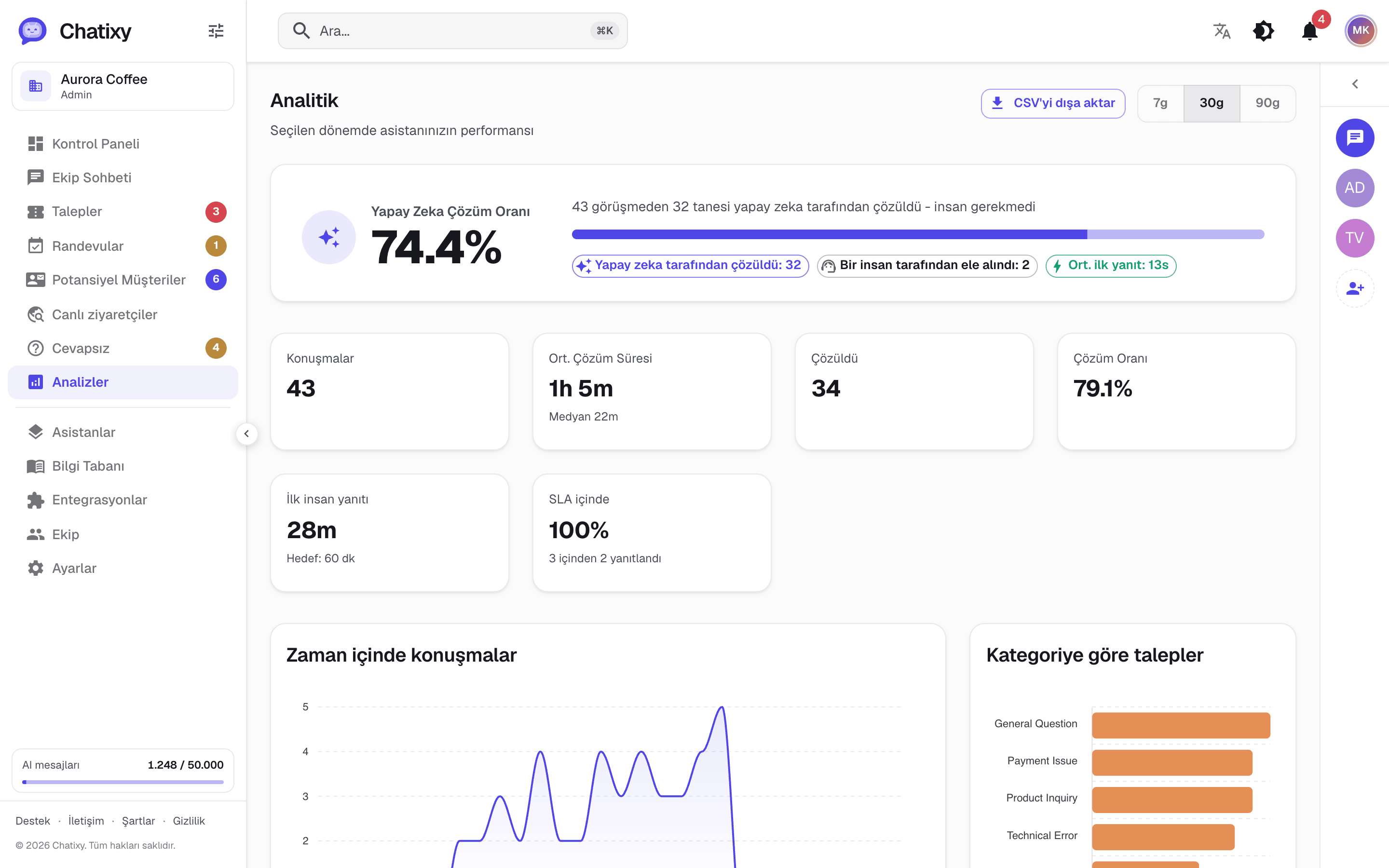Screen dimensions: 1389x868
Task: Go to Kontrol Paneli page
Action: 123,144
